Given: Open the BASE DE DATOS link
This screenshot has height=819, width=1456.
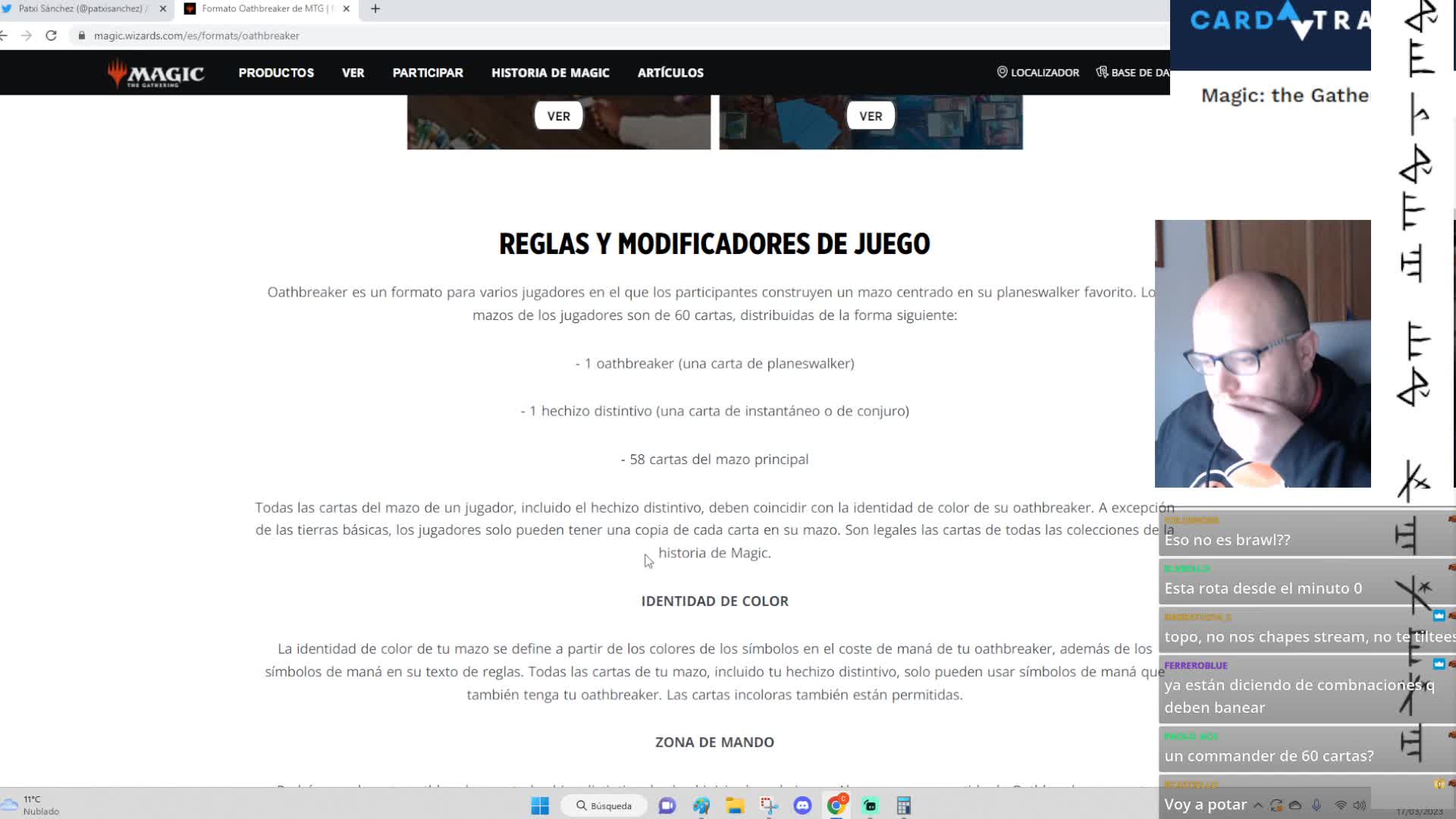Looking at the screenshot, I should [1134, 72].
